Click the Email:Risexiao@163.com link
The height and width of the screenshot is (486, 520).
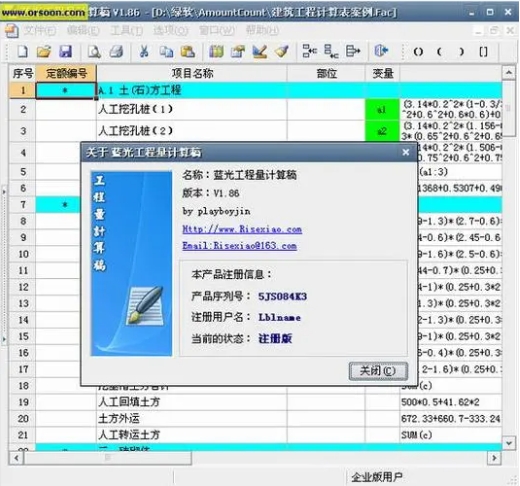(239, 246)
